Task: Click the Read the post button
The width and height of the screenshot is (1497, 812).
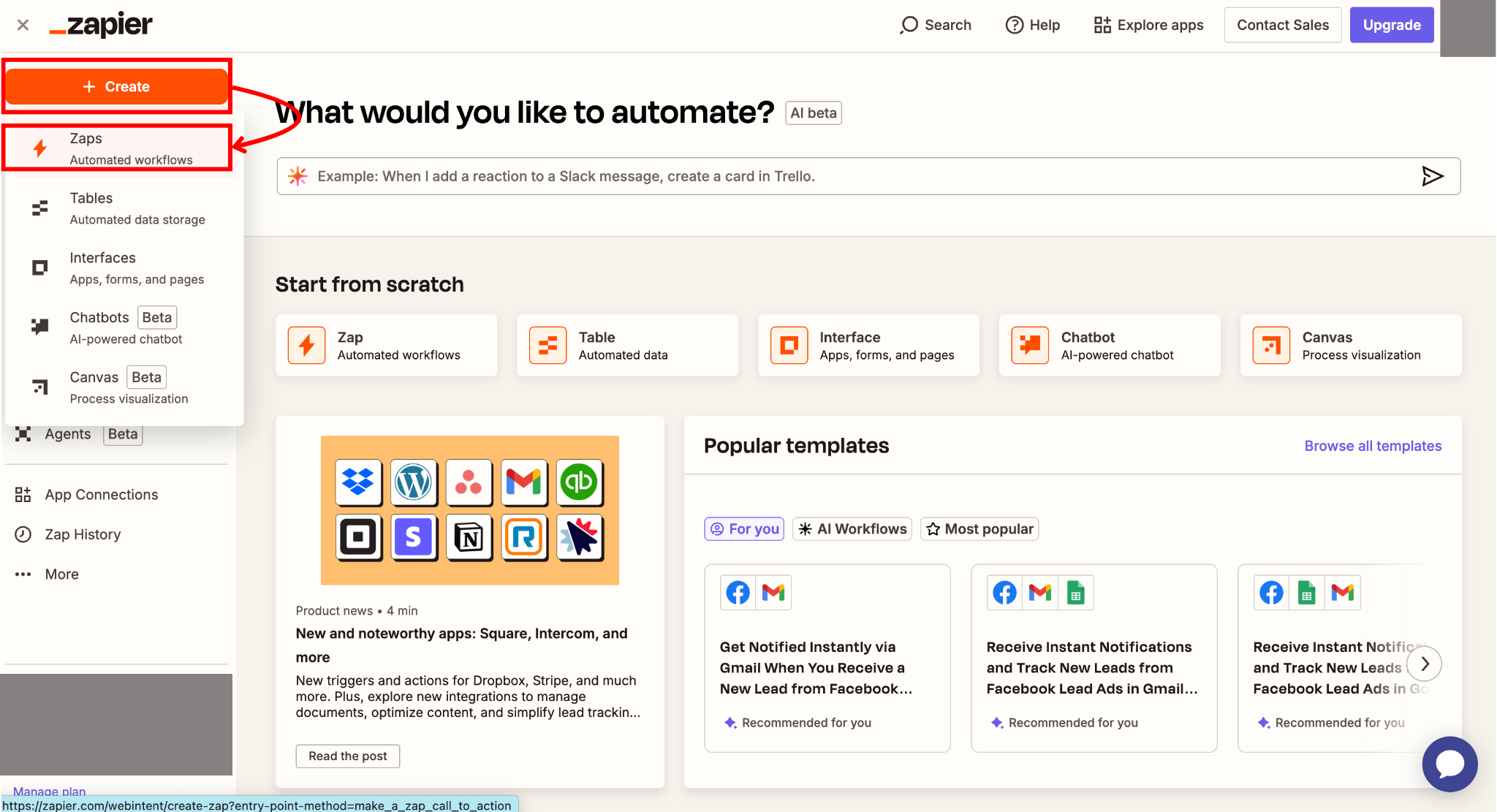Action: [x=348, y=756]
